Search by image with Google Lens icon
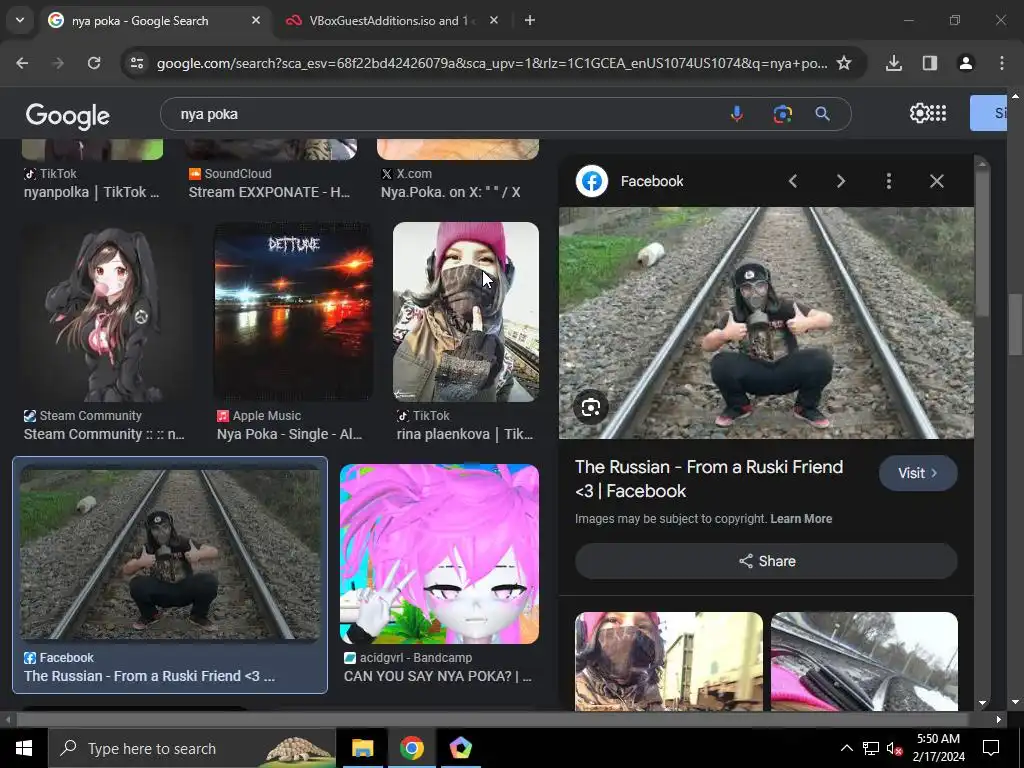Viewport: 1024px width, 768px height. 782,114
